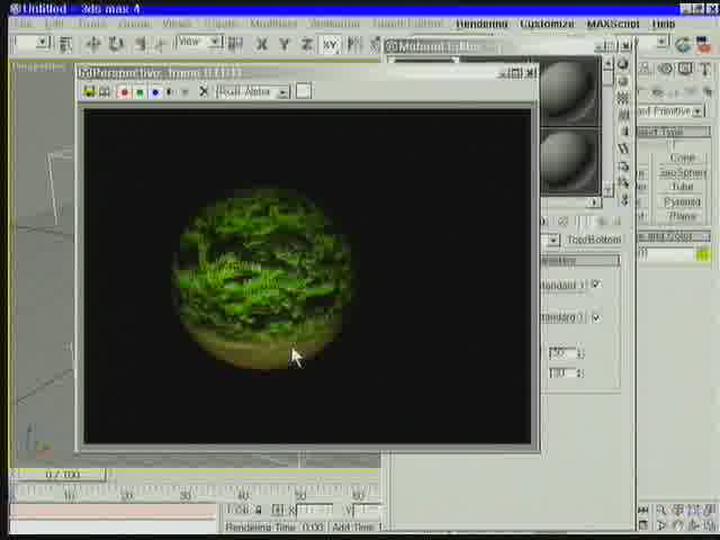Open the Help menu
Viewport: 720px width, 540px height.
click(664, 23)
